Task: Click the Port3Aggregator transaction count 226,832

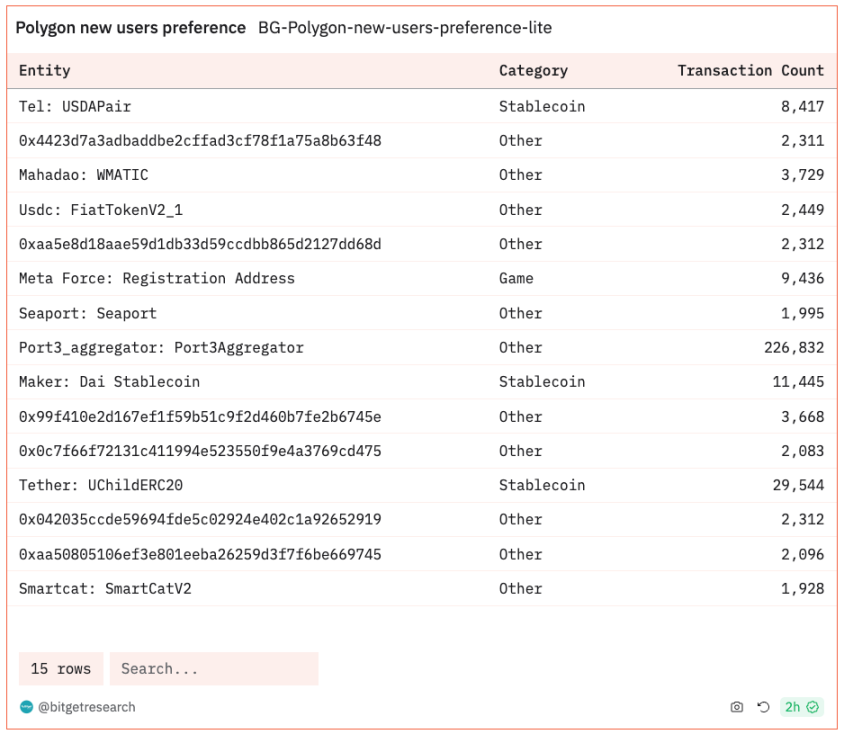Action: pos(794,348)
